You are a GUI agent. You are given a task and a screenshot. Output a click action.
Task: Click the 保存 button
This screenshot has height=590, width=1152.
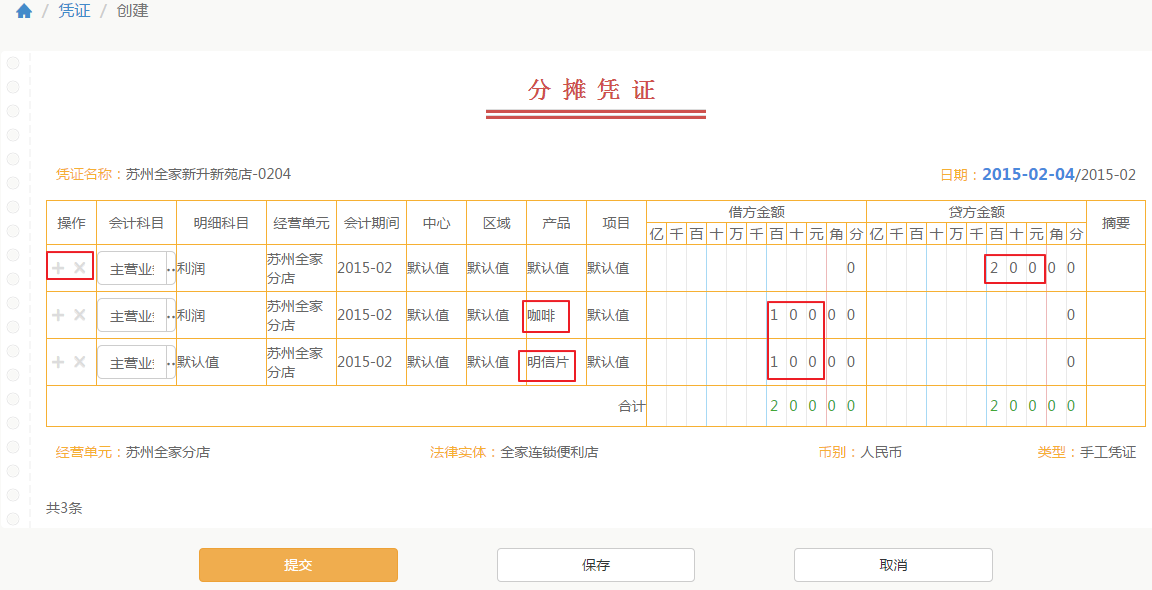[596, 565]
